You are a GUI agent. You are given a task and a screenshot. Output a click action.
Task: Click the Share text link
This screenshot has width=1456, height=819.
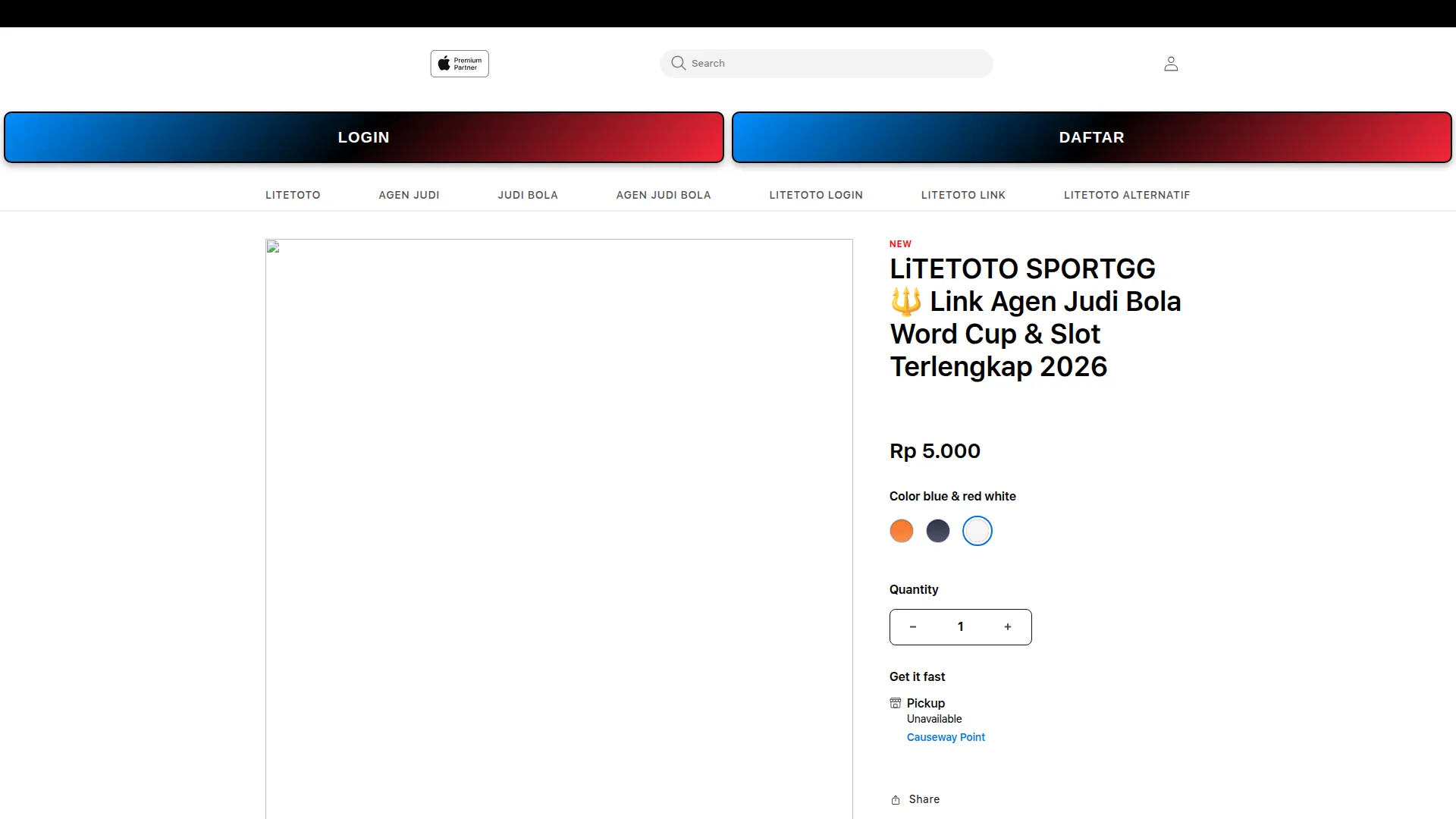tap(924, 799)
